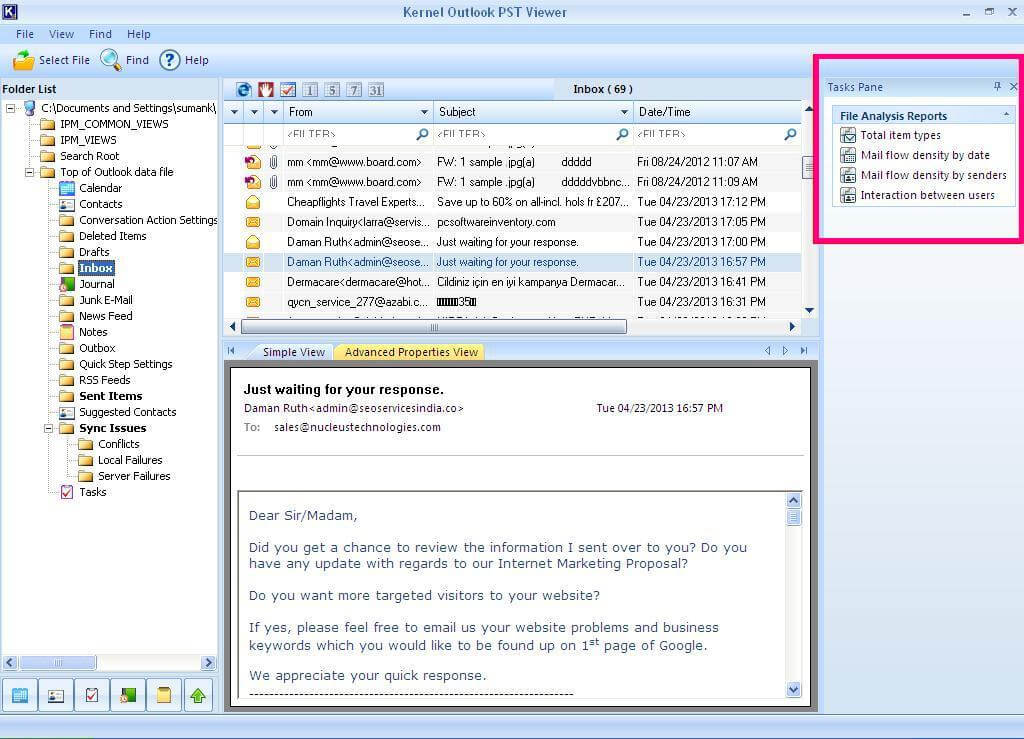Click the '1' day view icon

click(x=310, y=89)
